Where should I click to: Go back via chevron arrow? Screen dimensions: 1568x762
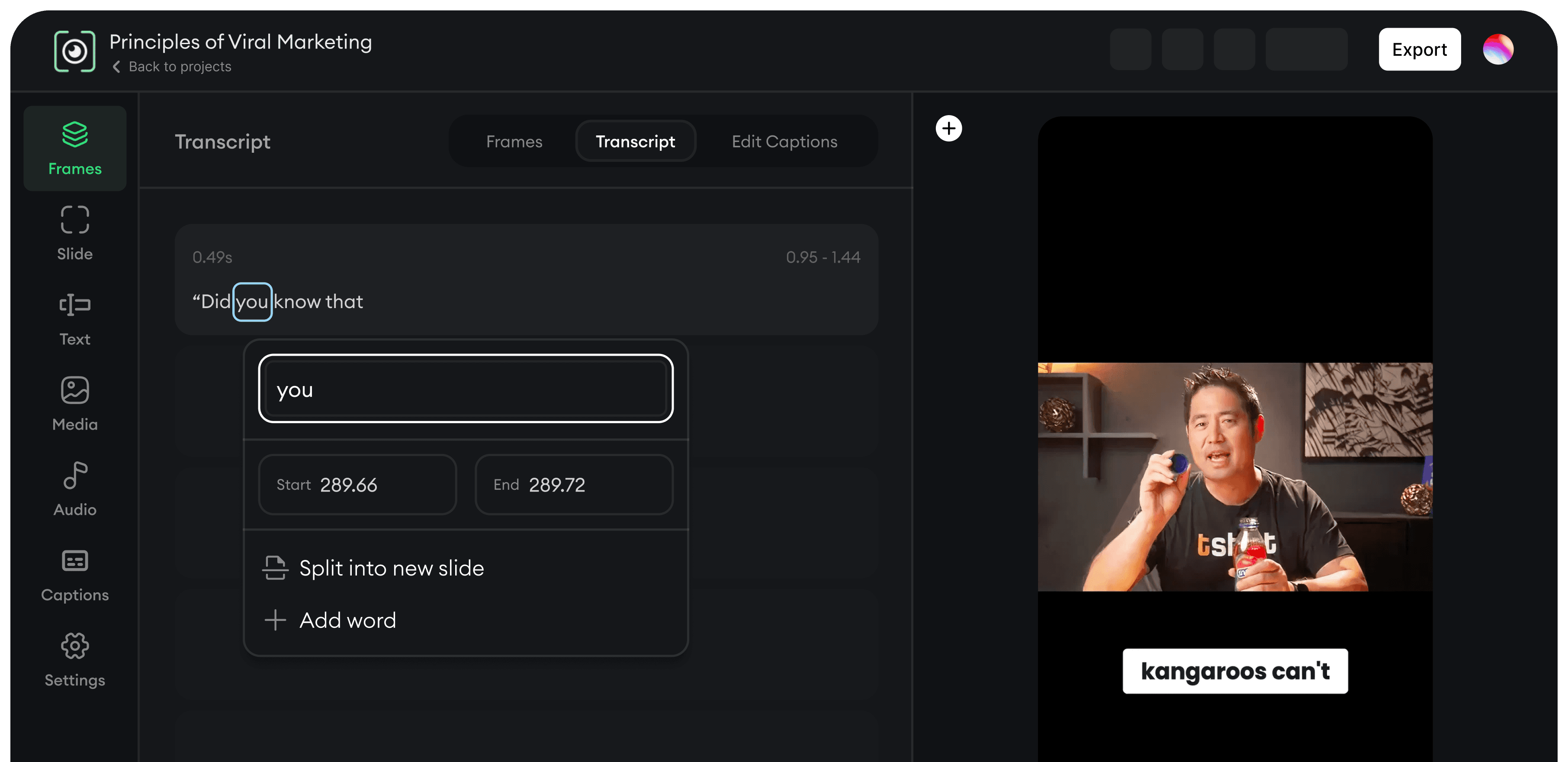[x=116, y=66]
